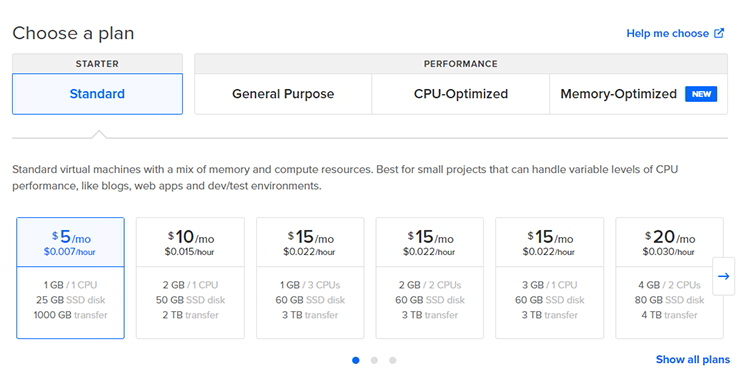The height and width of the screenshot is (376, 750).
Task: Switch to the CPU-Optimized plan tab
Action: (461, 94)
